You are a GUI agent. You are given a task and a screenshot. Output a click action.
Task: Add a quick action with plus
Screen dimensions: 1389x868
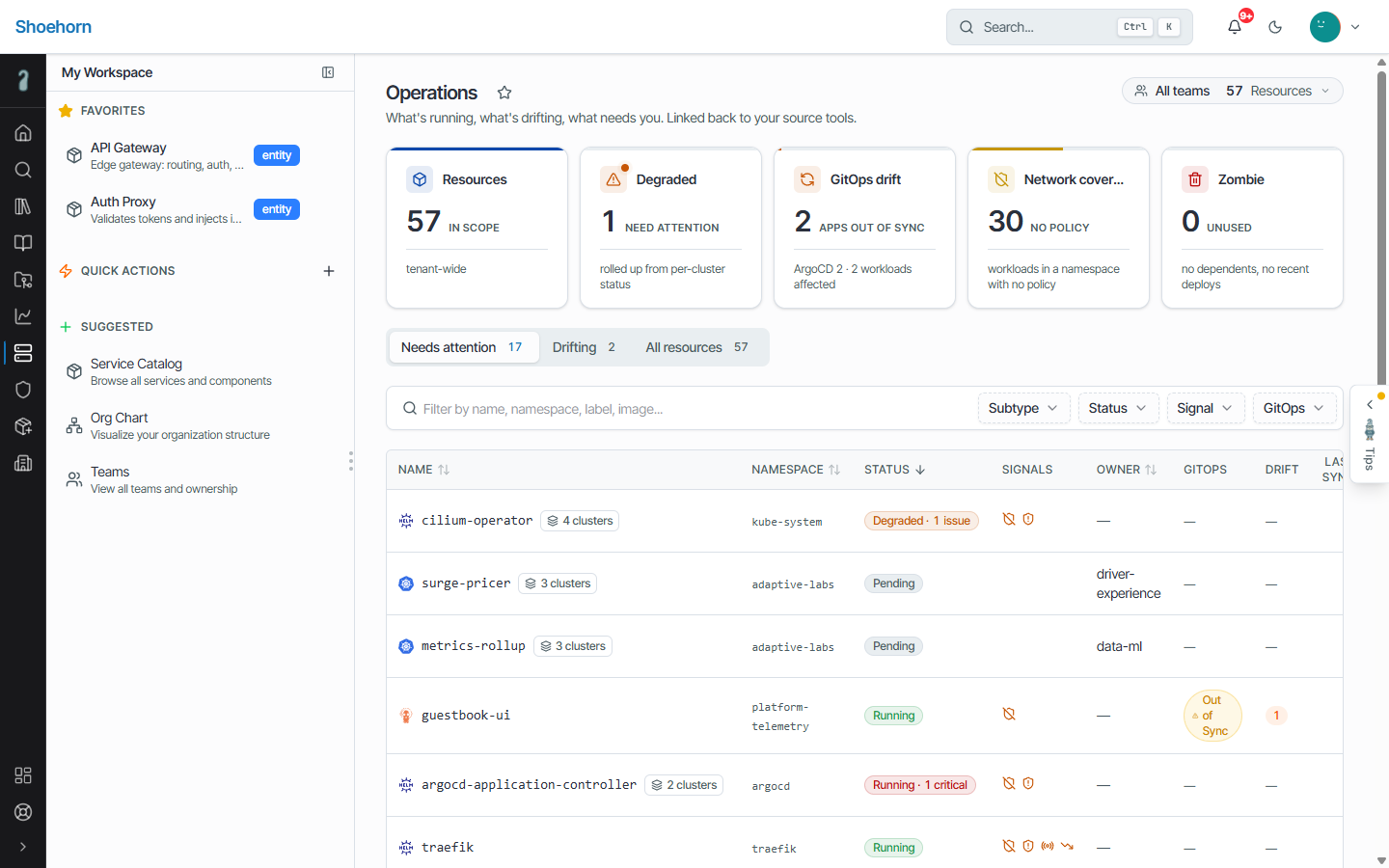click(329, 271)
